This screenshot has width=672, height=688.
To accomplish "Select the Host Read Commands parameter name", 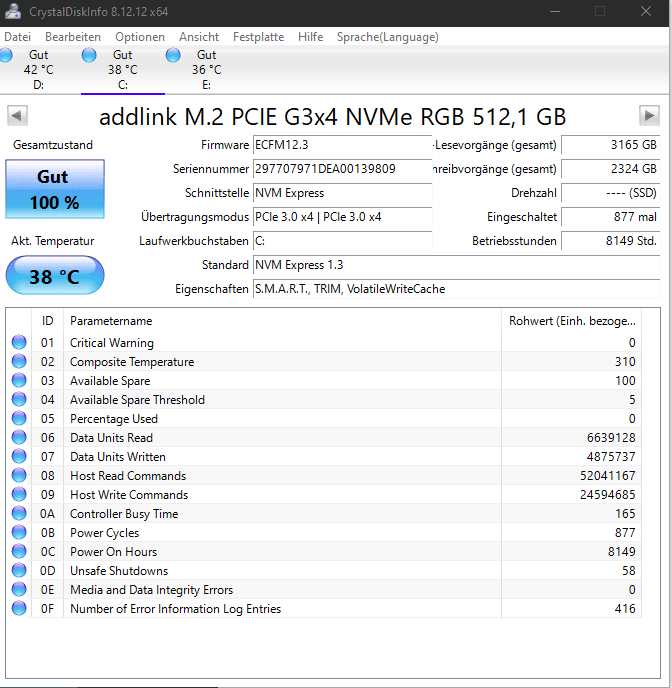I will (128, 476).
